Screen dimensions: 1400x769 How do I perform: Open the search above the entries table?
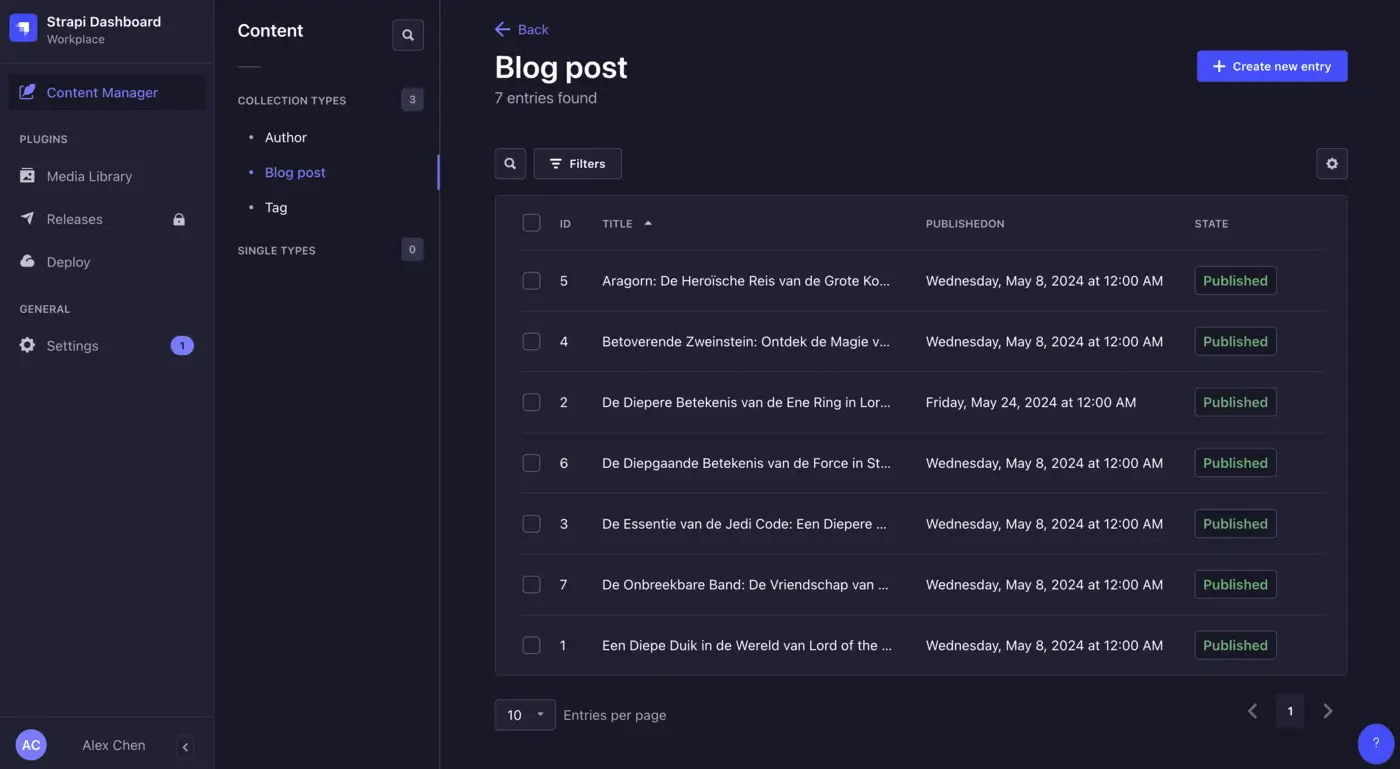point(510,163)
